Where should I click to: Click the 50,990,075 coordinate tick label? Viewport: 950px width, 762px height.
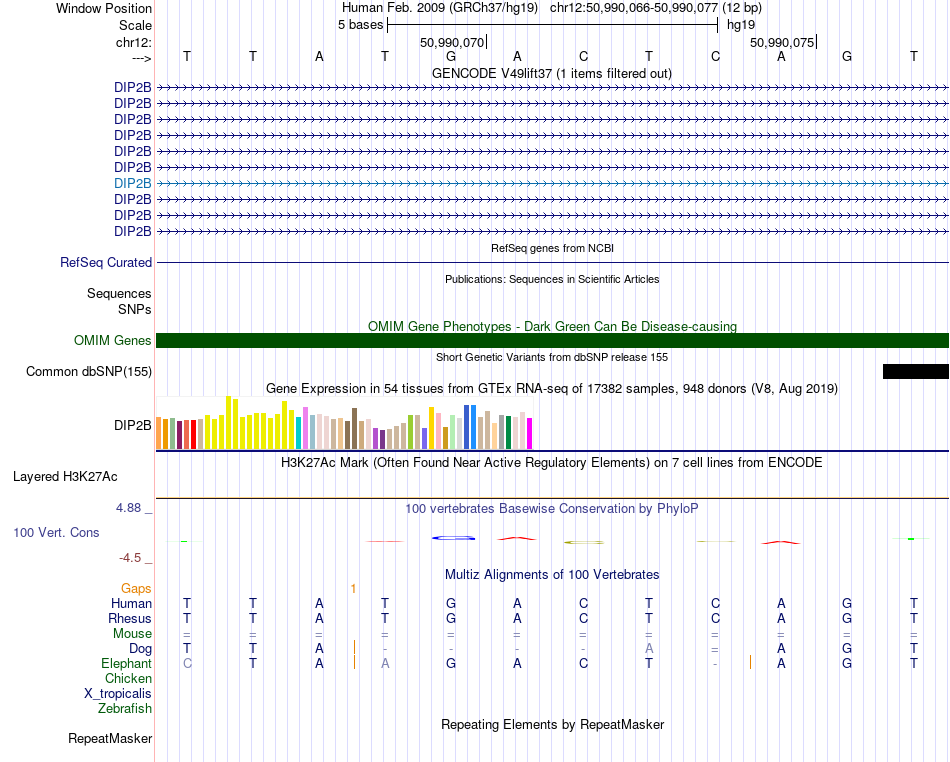click(x=782, y=42)
